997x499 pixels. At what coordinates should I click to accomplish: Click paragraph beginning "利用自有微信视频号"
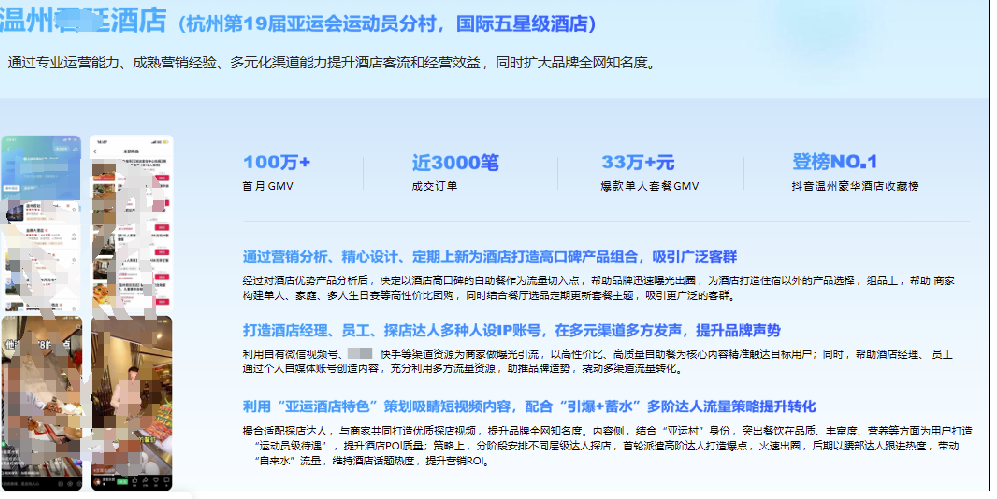(598, 361)
